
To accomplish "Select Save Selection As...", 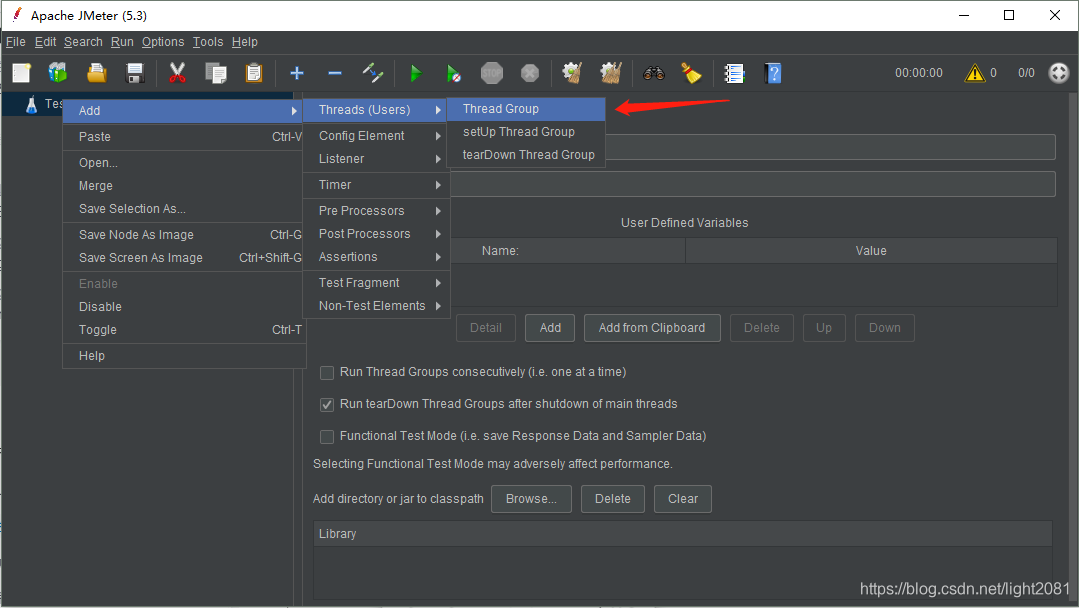I will pos(184,209).
